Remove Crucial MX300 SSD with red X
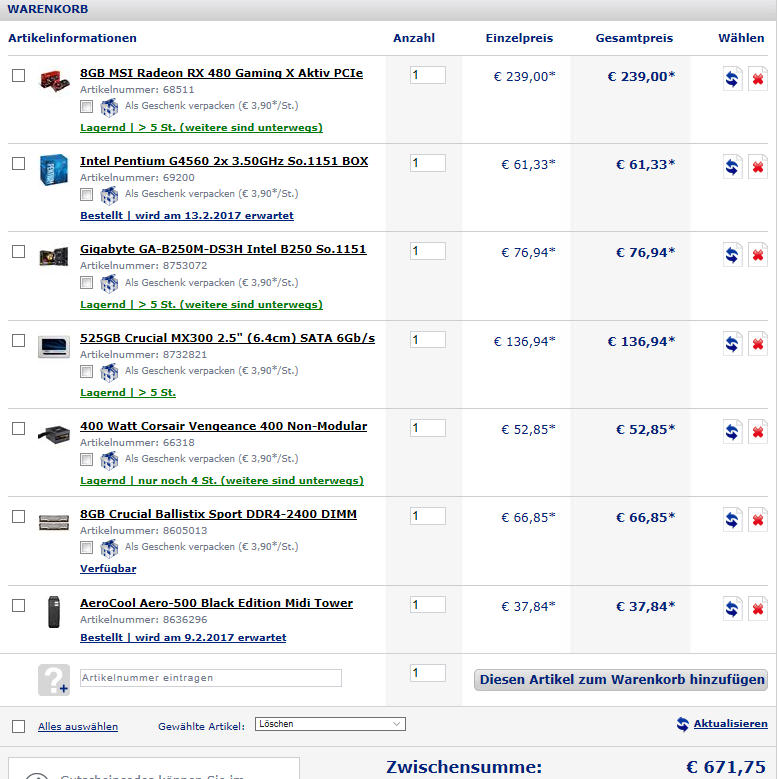This screenshot has height=779, width=778. [x=758, y=344]
